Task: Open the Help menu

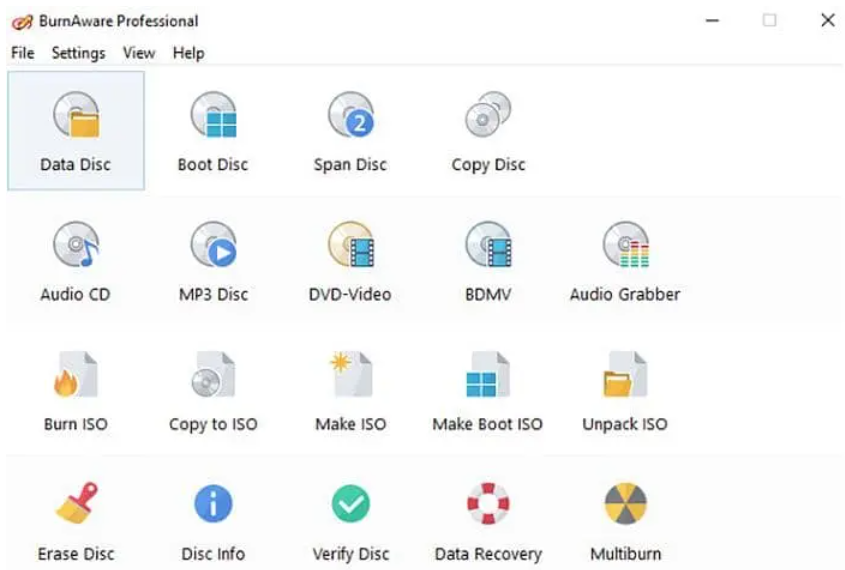Action: [x=189, y=53]
